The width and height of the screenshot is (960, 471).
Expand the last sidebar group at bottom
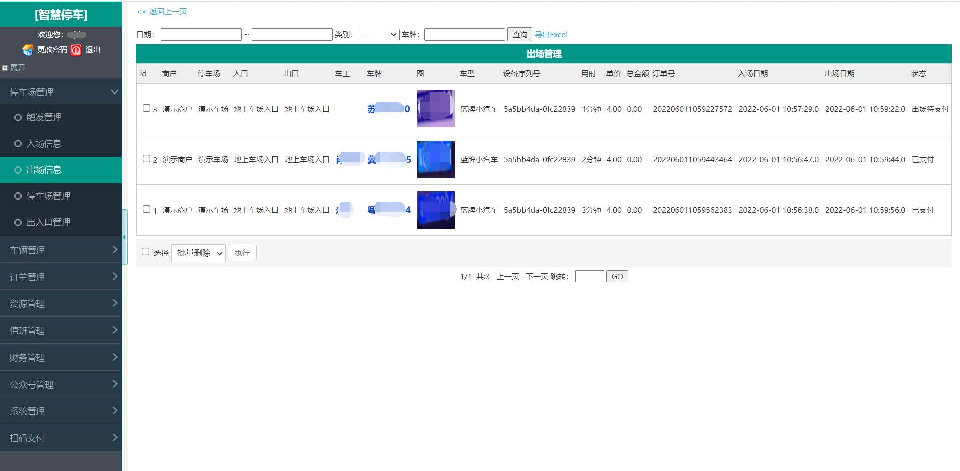[61, 438]
